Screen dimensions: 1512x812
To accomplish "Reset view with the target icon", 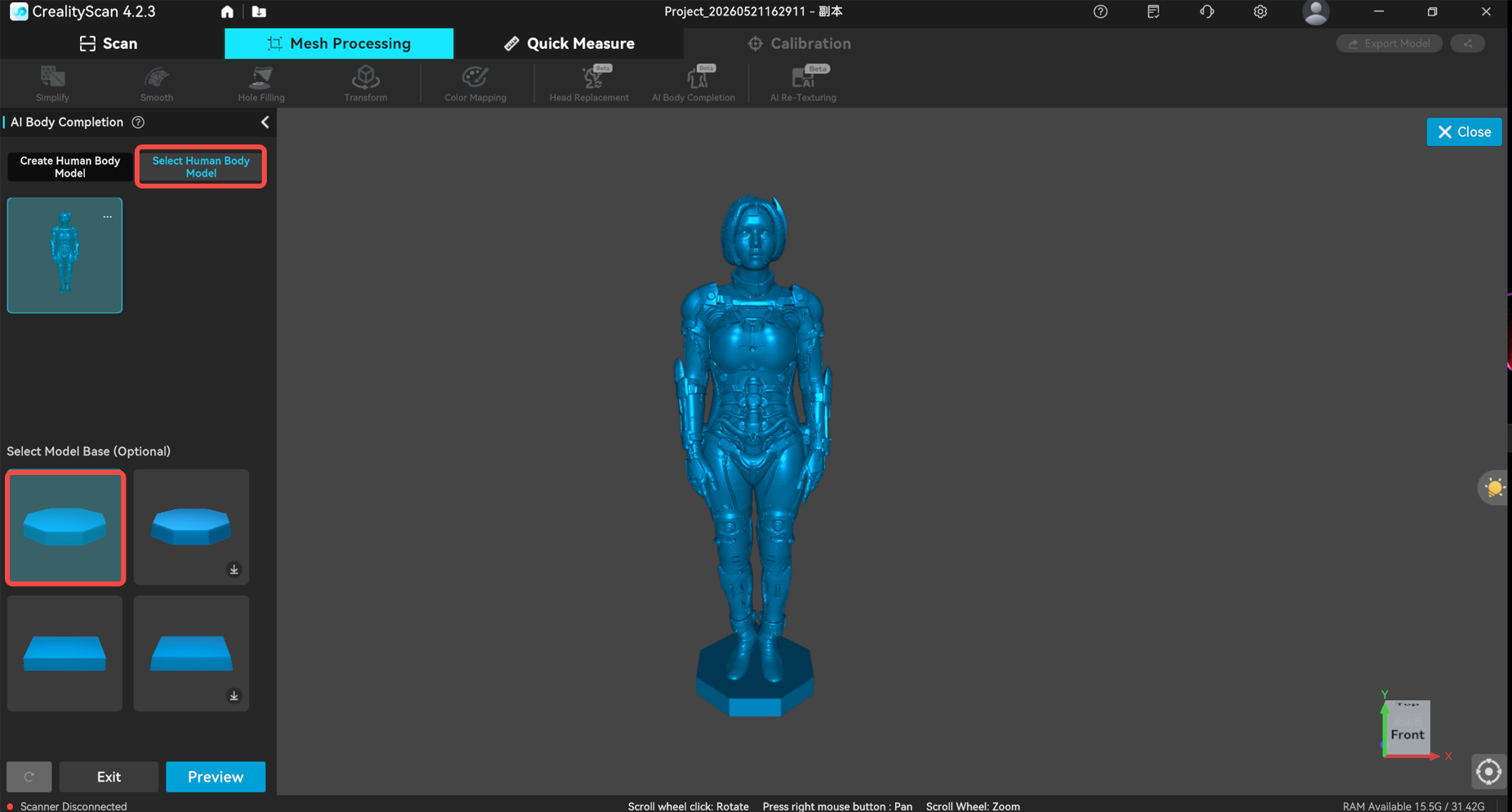I will point(1488,771).
